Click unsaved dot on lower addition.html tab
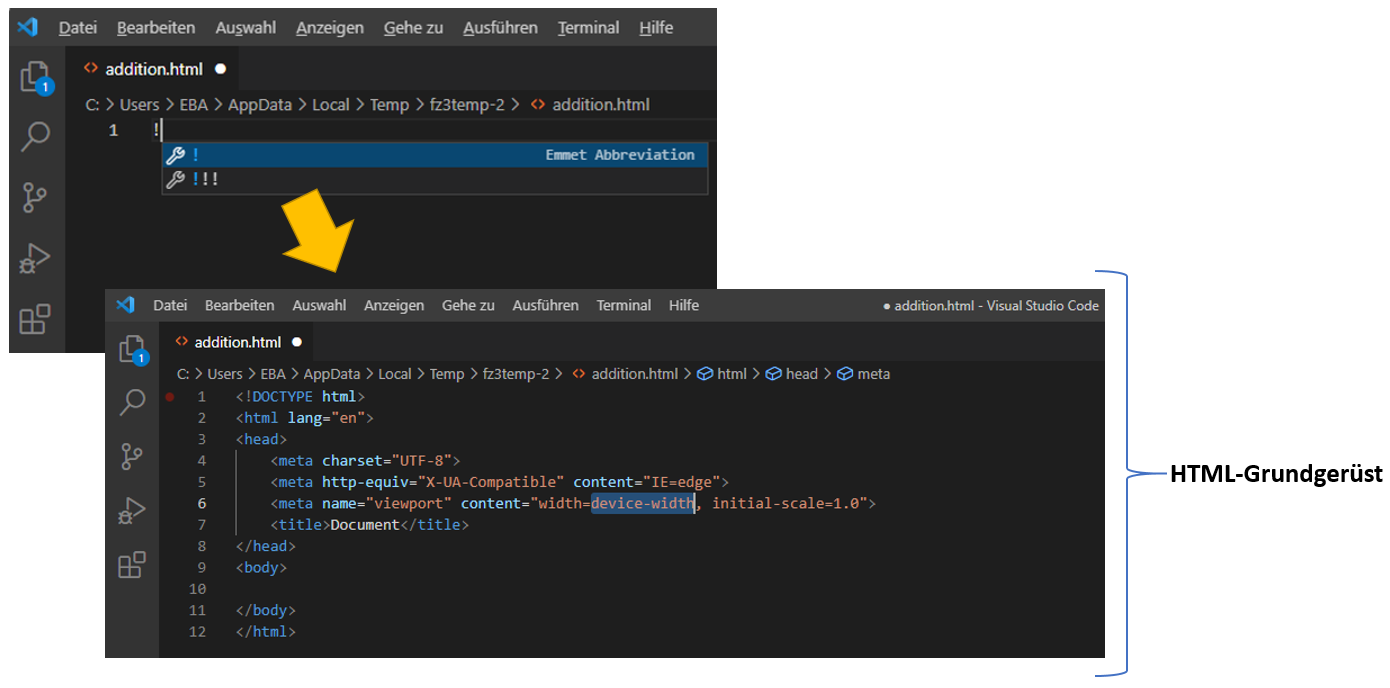Image resolution: width=1390 pixels, height=688 pixels. coord(297,342)
